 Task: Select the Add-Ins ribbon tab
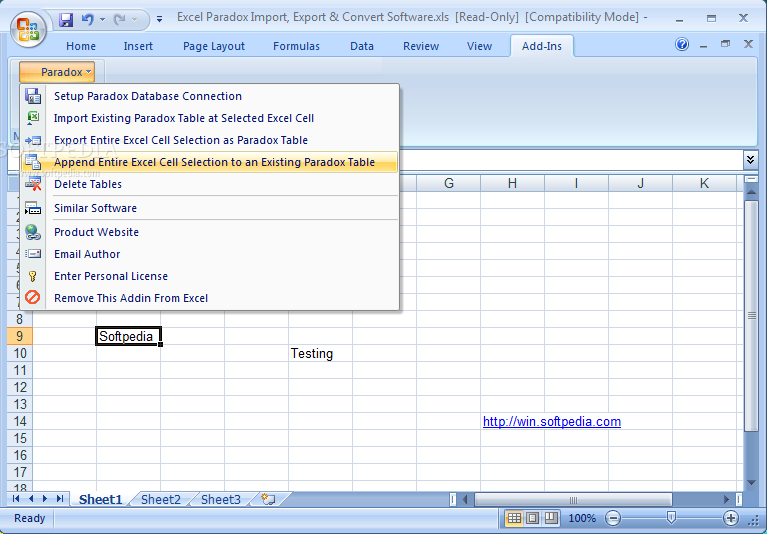point(541,46)
